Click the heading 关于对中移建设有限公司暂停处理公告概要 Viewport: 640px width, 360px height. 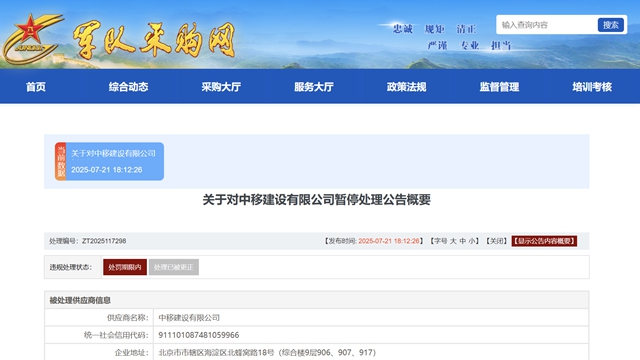pos(317,200)
